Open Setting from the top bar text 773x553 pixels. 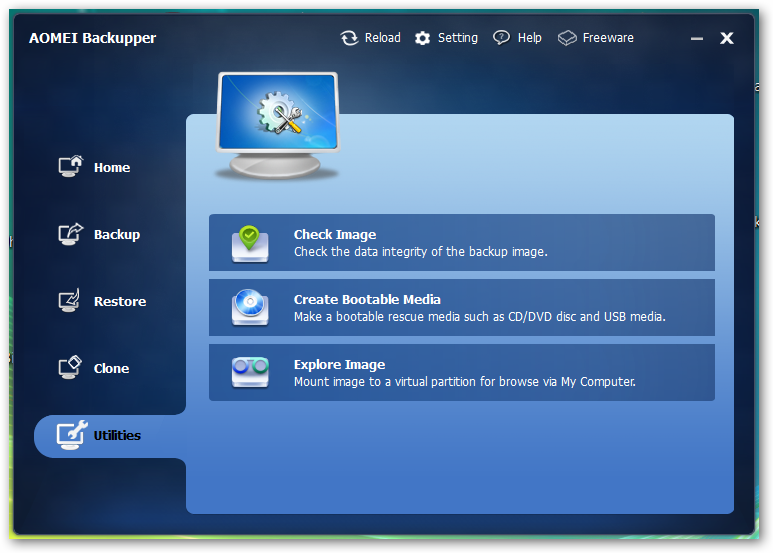pos(457,38)
